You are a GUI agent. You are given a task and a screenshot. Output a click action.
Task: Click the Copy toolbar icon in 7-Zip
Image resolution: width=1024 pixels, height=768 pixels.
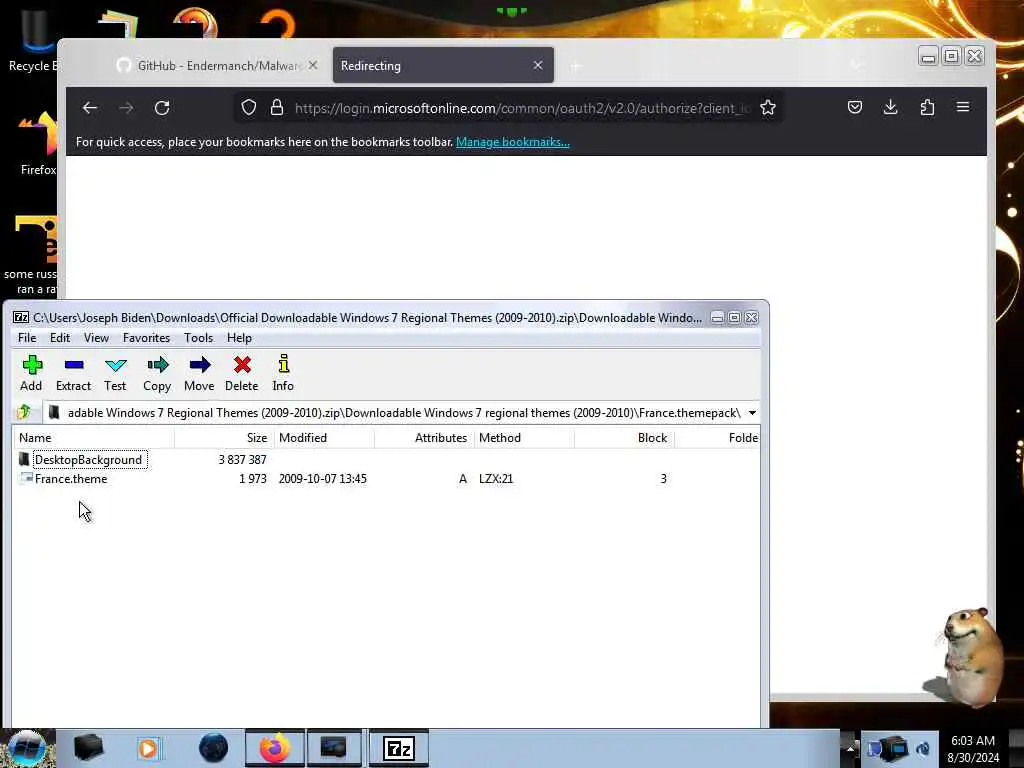point(157,373)
